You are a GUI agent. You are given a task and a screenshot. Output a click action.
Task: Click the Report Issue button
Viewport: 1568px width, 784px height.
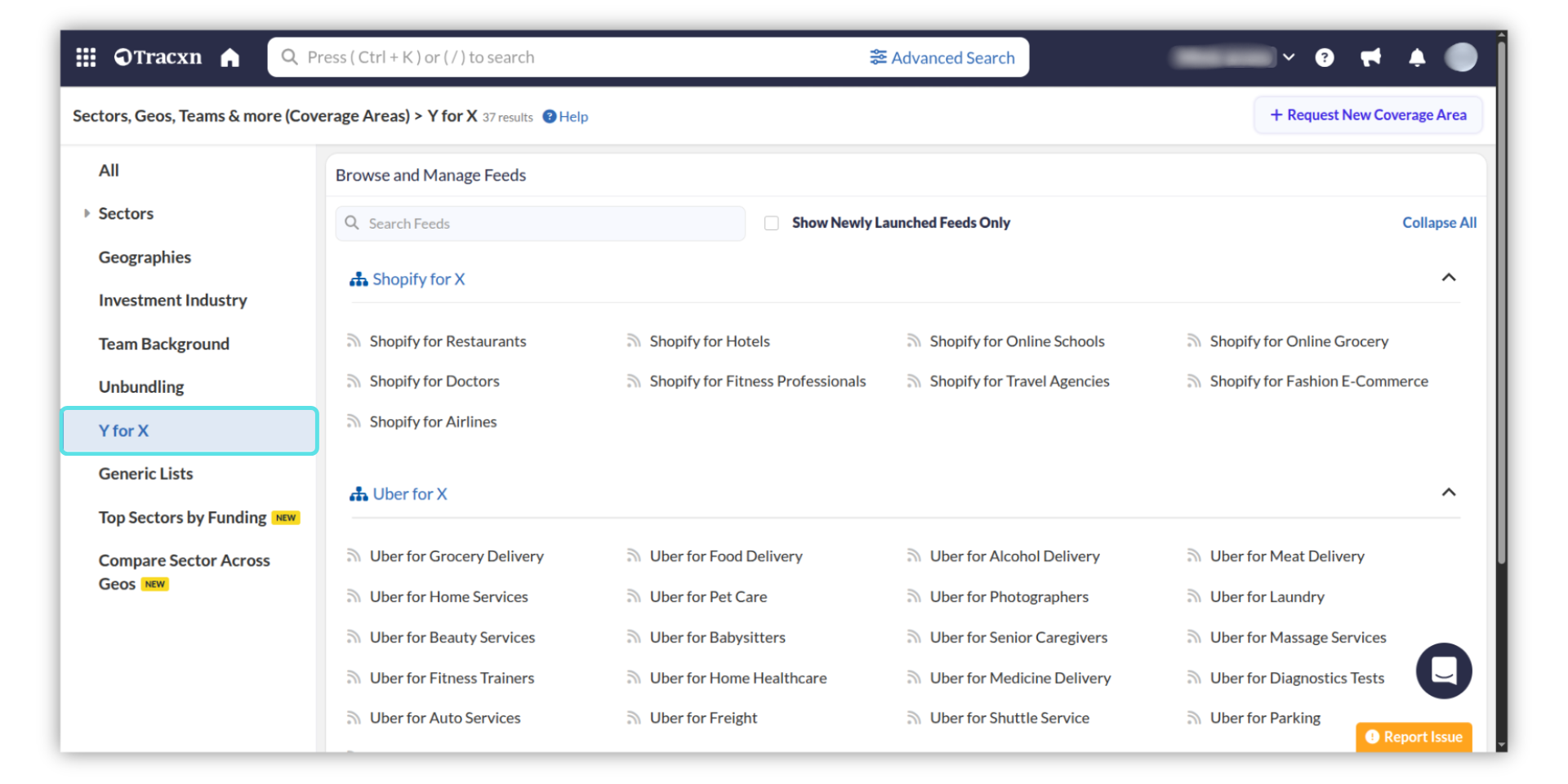(x=1414, y=737)
